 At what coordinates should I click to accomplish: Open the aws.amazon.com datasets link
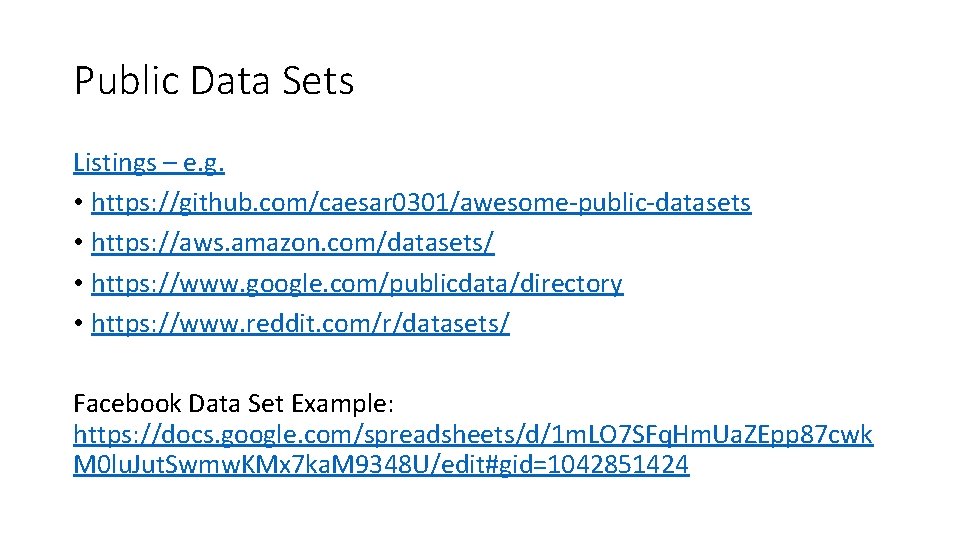(292, 243)
